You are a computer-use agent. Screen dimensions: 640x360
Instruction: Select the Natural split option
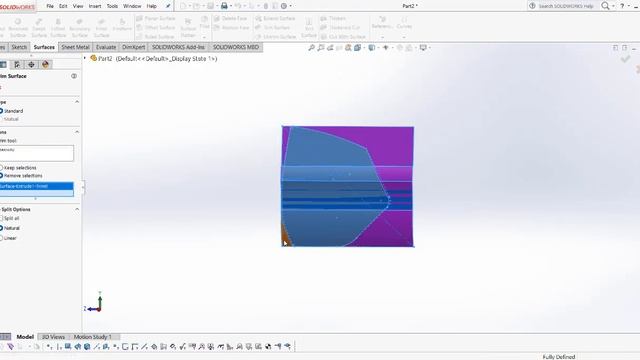pyautogui.click(x=10, y=228)
